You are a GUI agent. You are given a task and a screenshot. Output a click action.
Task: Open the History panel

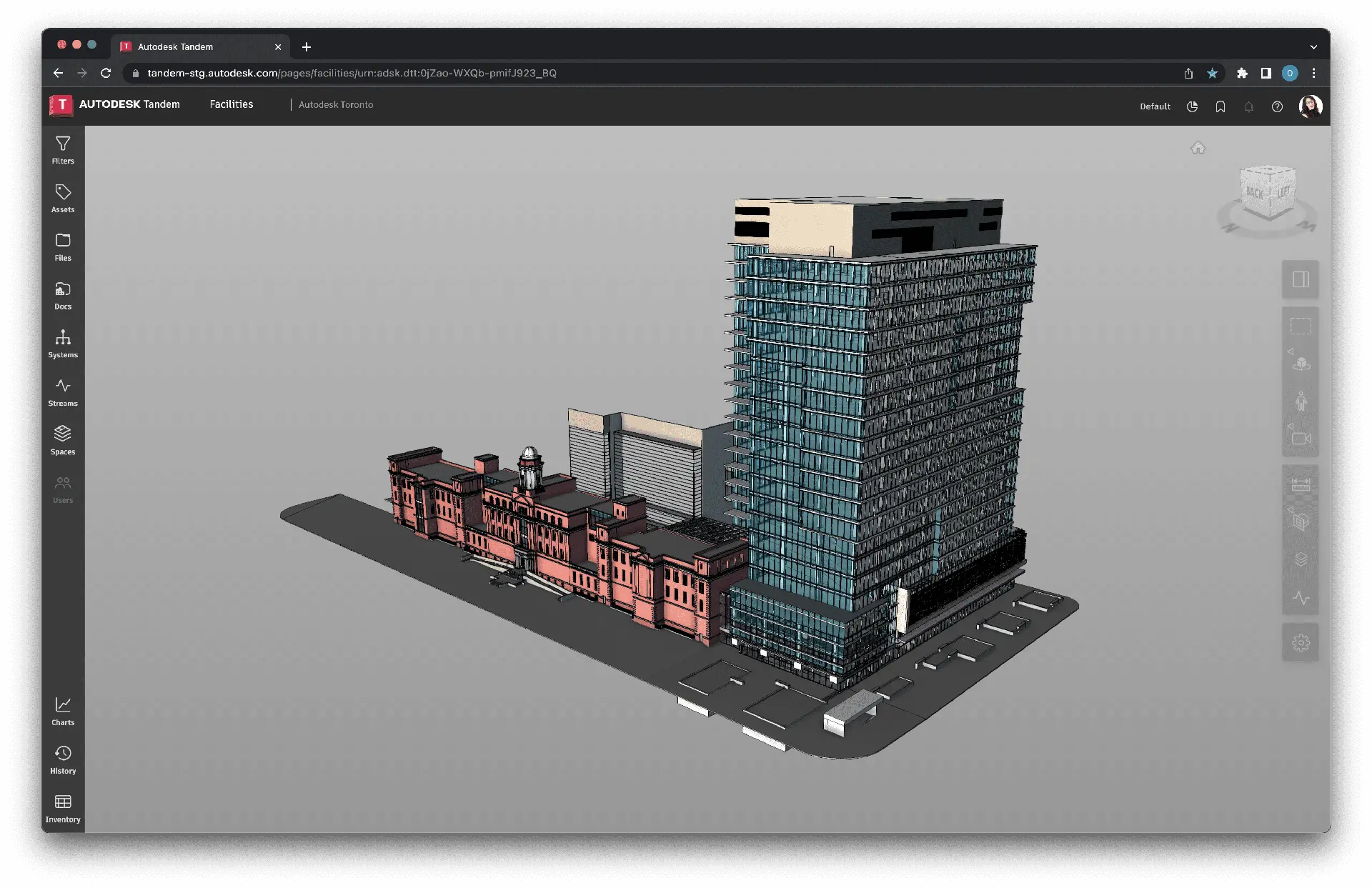tap(63, 760)
